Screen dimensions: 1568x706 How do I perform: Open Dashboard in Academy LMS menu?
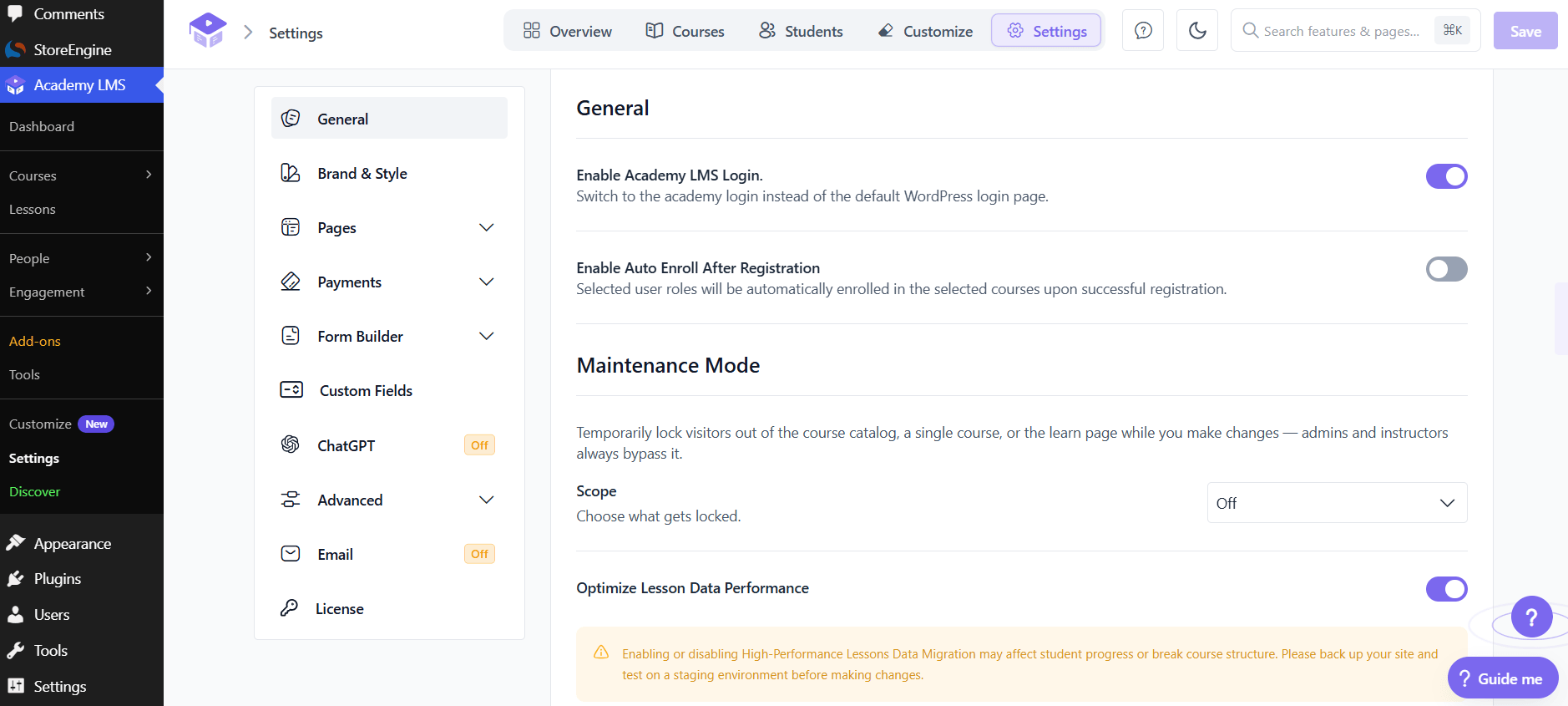click(42, 126)
